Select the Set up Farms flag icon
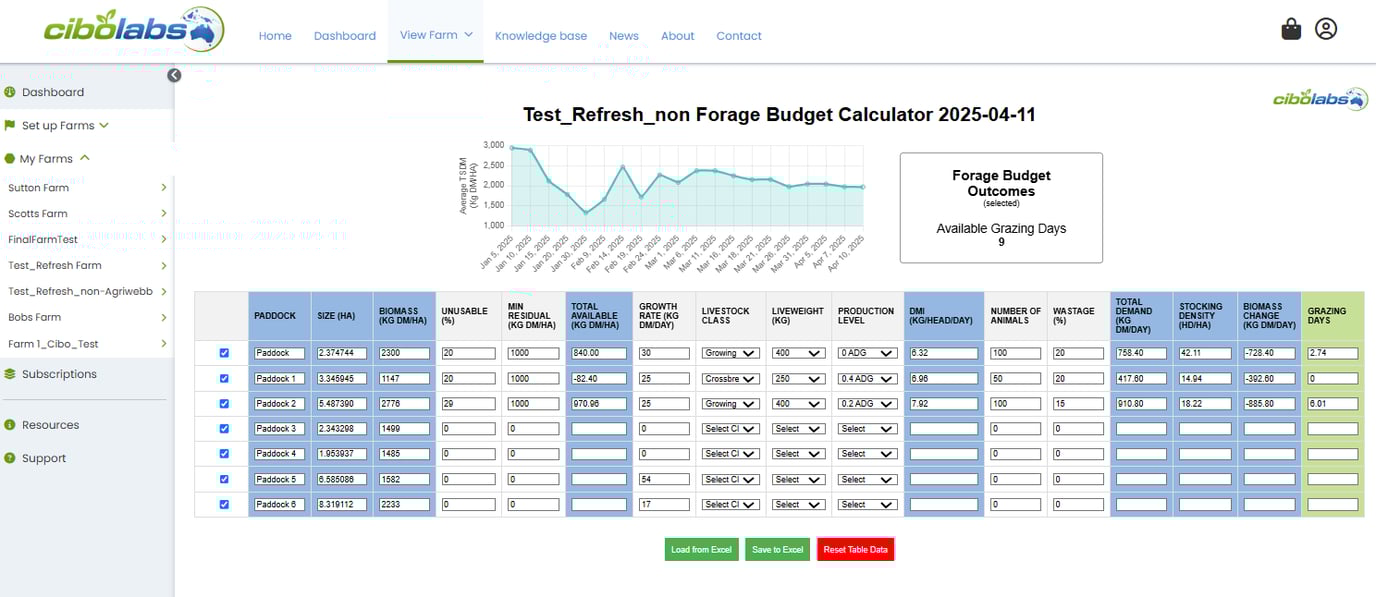 pos(11,125)
